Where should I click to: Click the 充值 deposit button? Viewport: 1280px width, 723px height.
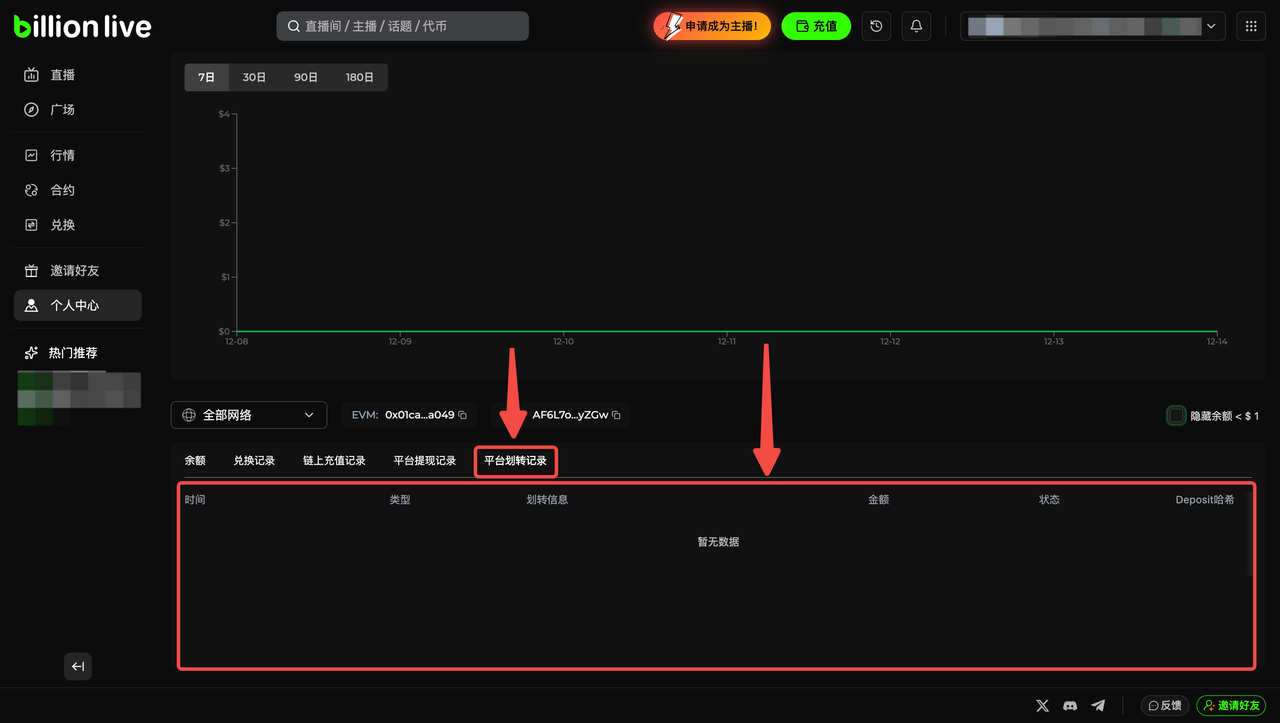pos(816,26)
